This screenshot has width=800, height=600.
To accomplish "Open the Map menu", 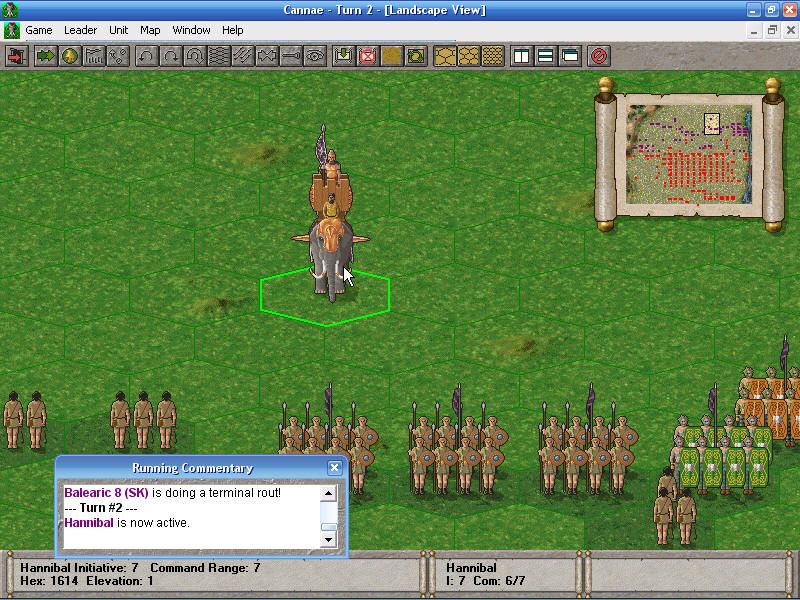I will coord(150,30).
